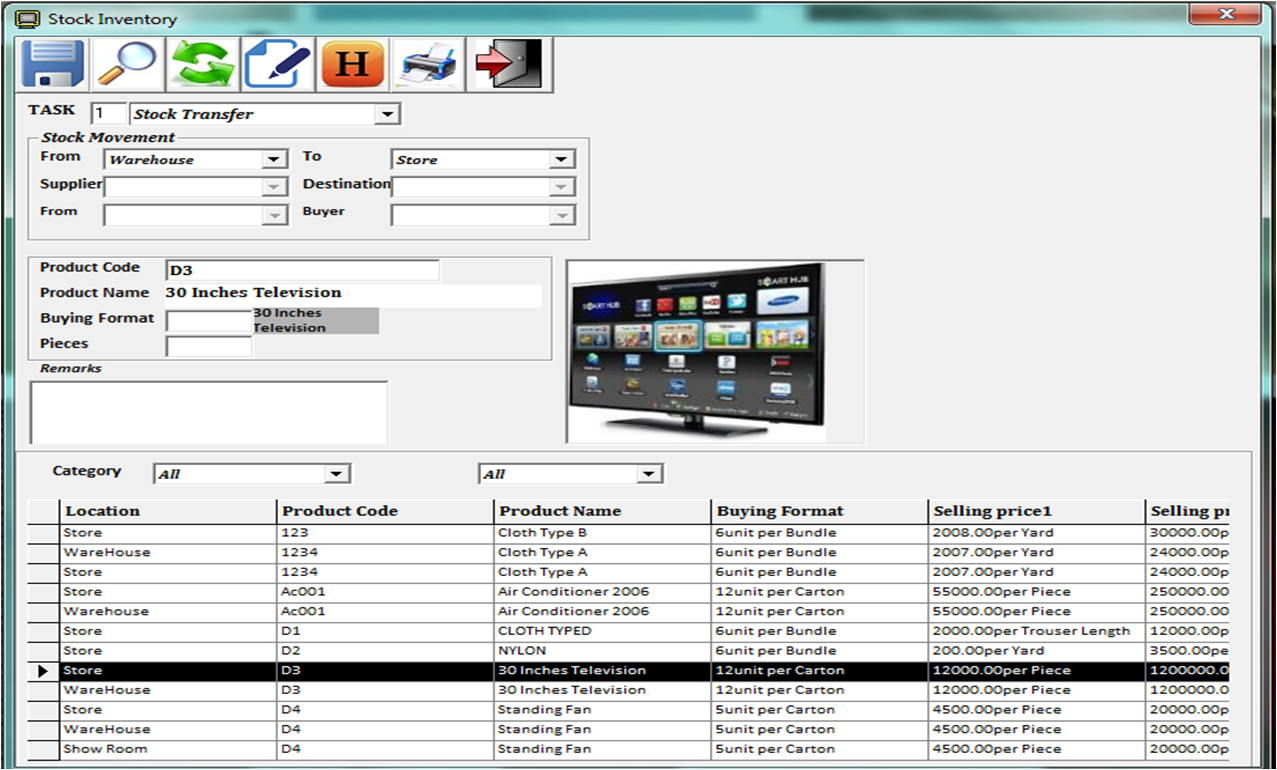The image size is (1277, 770).
Task: Select the Edit pencil-and-paper icon
Action: (x=277, y=65)
